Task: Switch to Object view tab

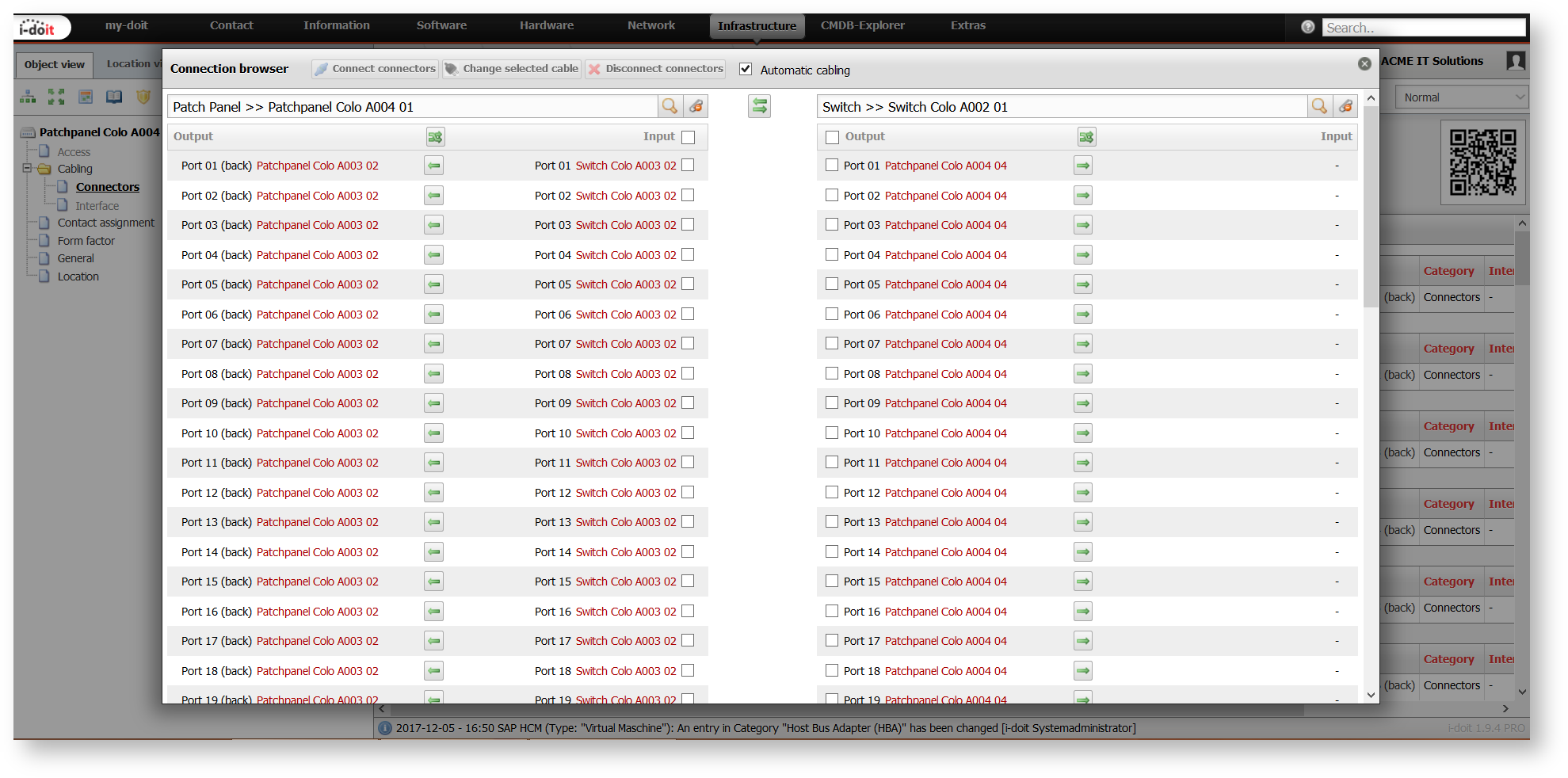Action: tap(55, 65)
